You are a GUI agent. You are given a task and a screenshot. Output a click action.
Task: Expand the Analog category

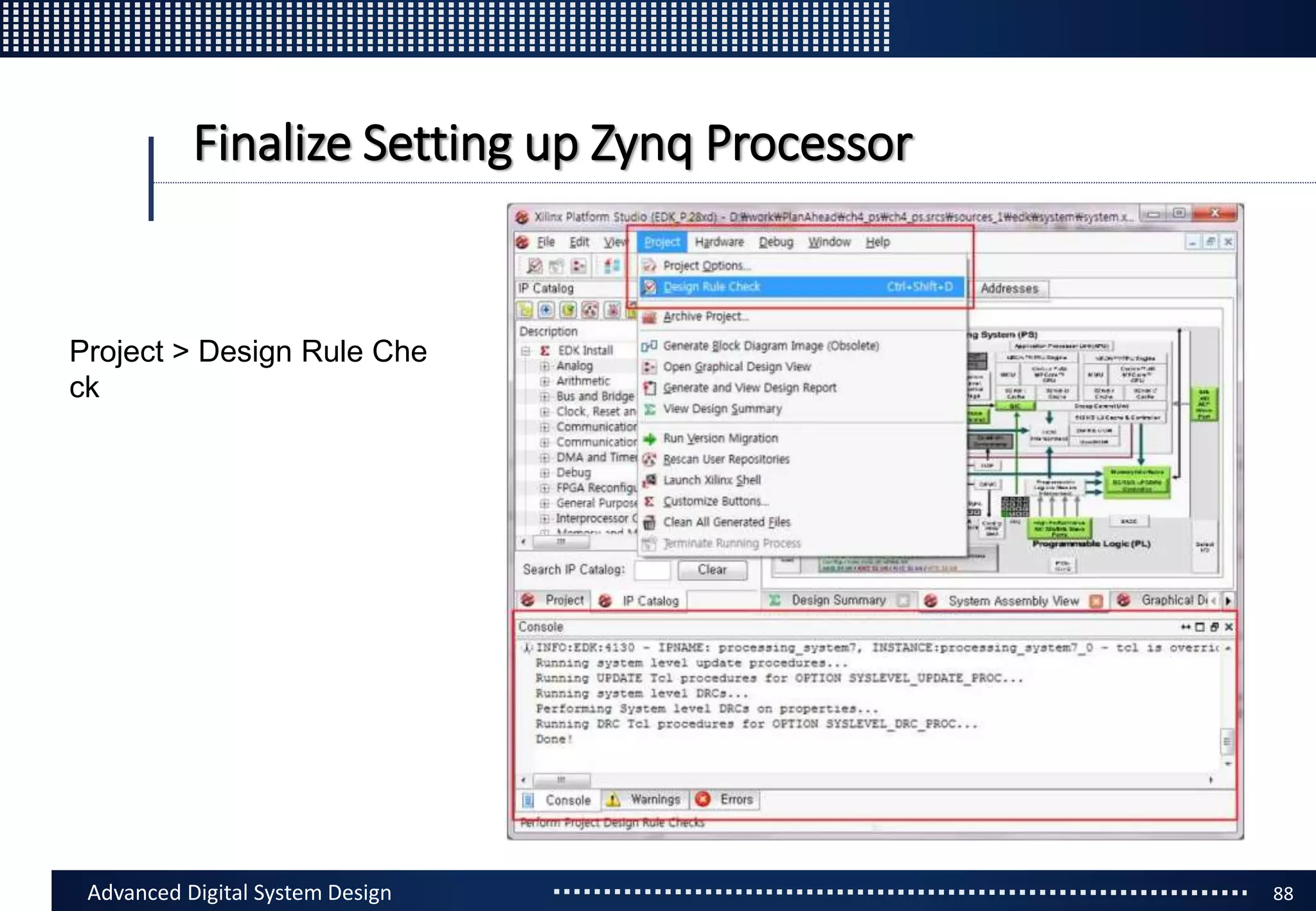coord(545,366)
